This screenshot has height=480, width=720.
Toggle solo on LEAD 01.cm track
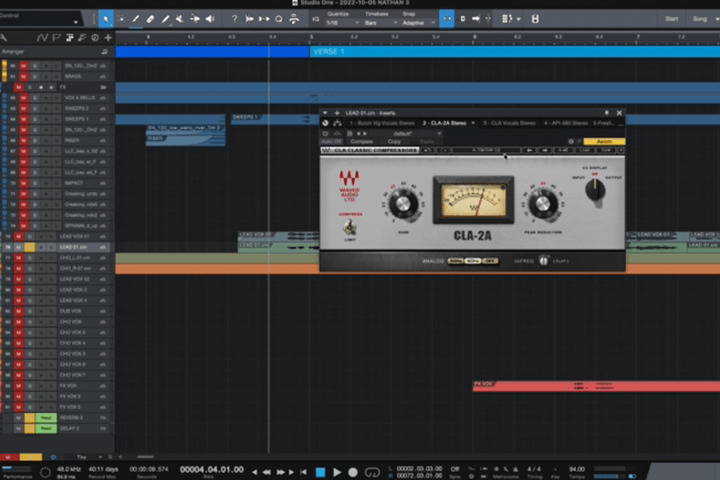tap(29, 247)
